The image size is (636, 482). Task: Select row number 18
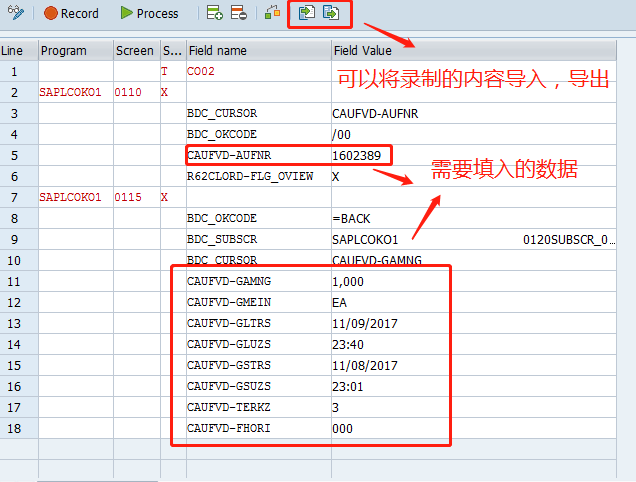[x=14, y=429]
